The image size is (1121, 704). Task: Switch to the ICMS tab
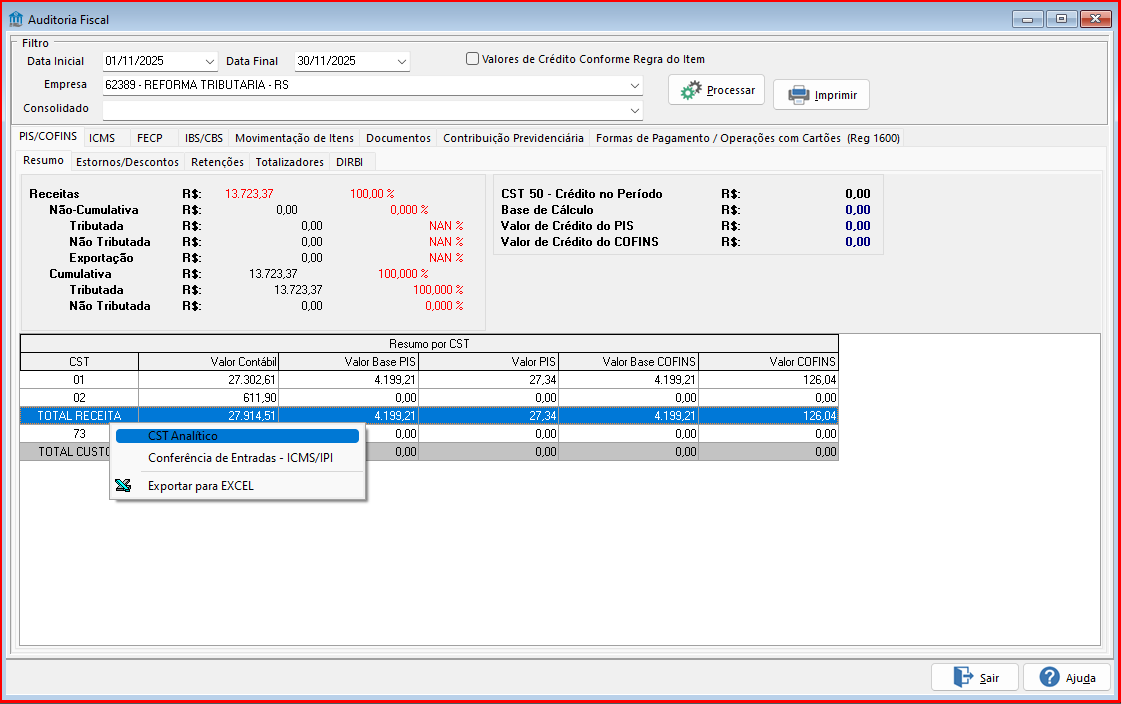click(102, 138)
